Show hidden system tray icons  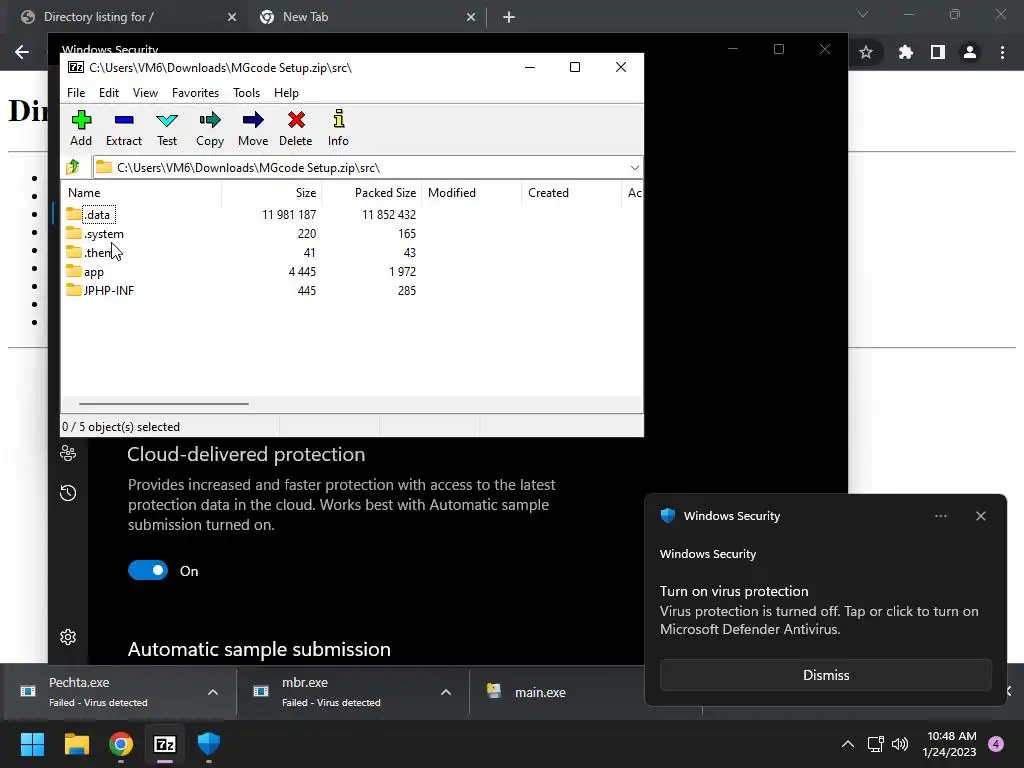[848, 744]
